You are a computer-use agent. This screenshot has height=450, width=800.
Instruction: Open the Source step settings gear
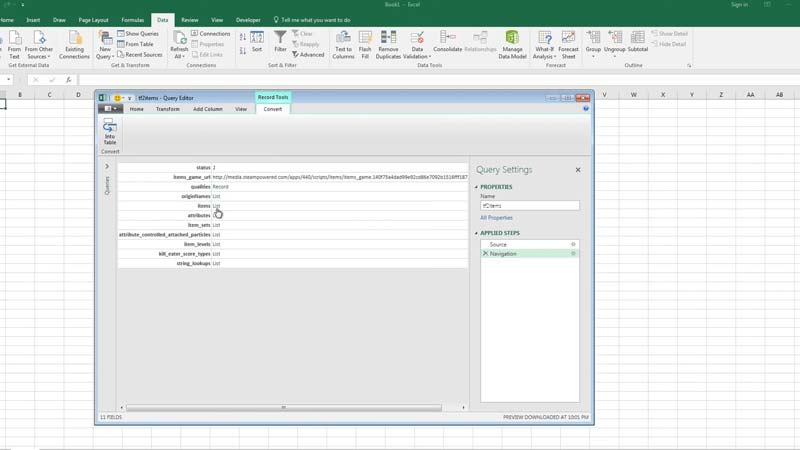573,244
